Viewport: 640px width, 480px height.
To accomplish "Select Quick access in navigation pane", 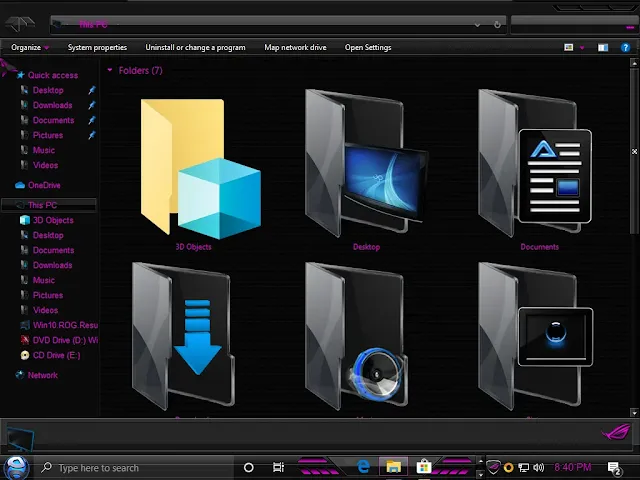I will [x=53, y=75].
